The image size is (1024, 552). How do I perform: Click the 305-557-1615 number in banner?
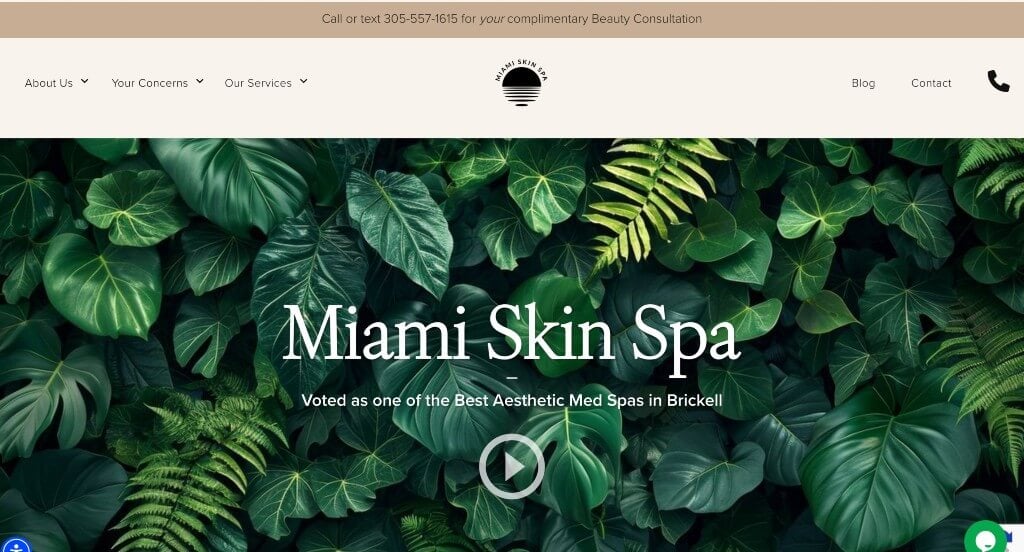421,19
